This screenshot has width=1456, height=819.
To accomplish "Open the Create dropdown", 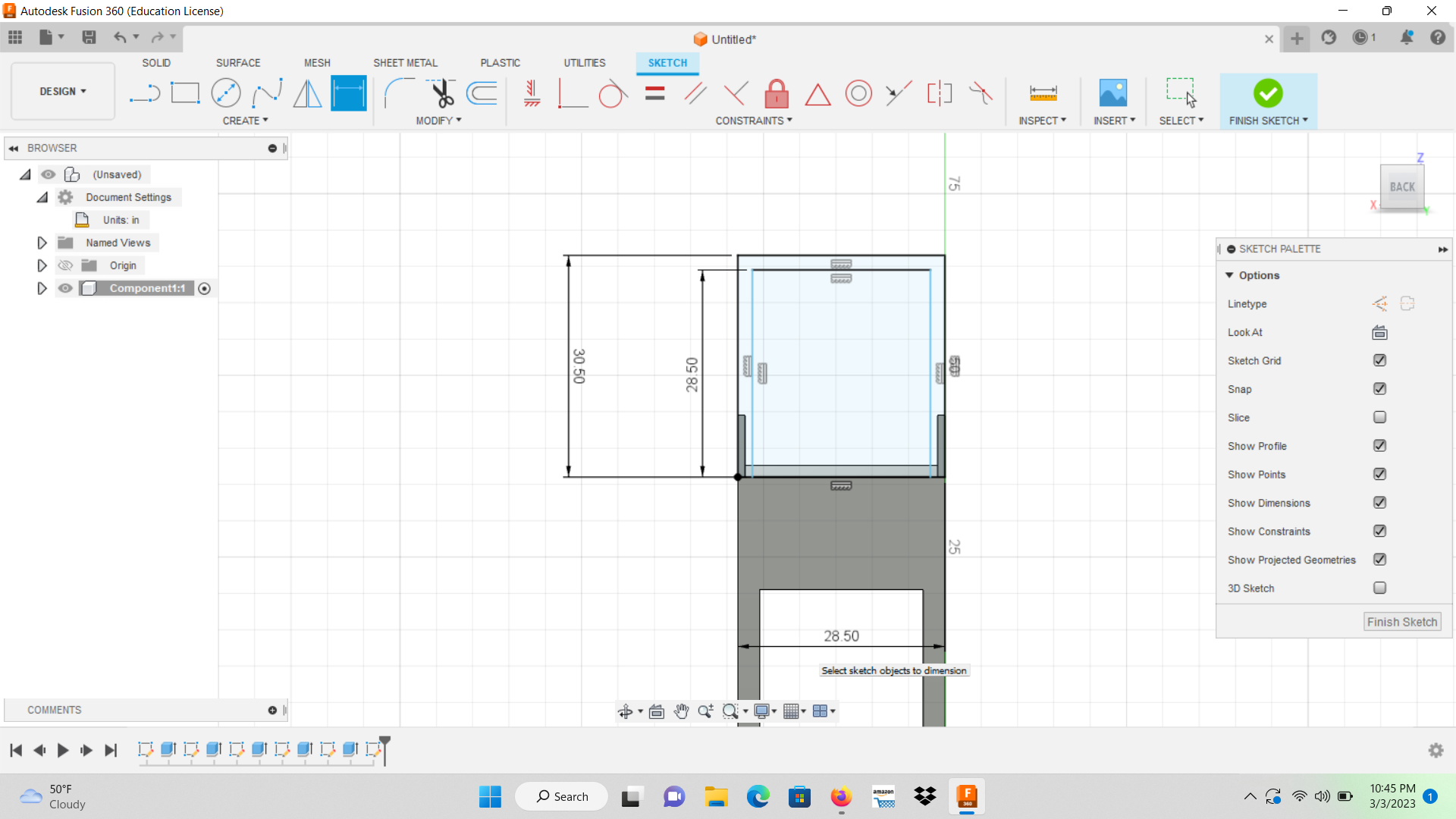I will (246, 120).
